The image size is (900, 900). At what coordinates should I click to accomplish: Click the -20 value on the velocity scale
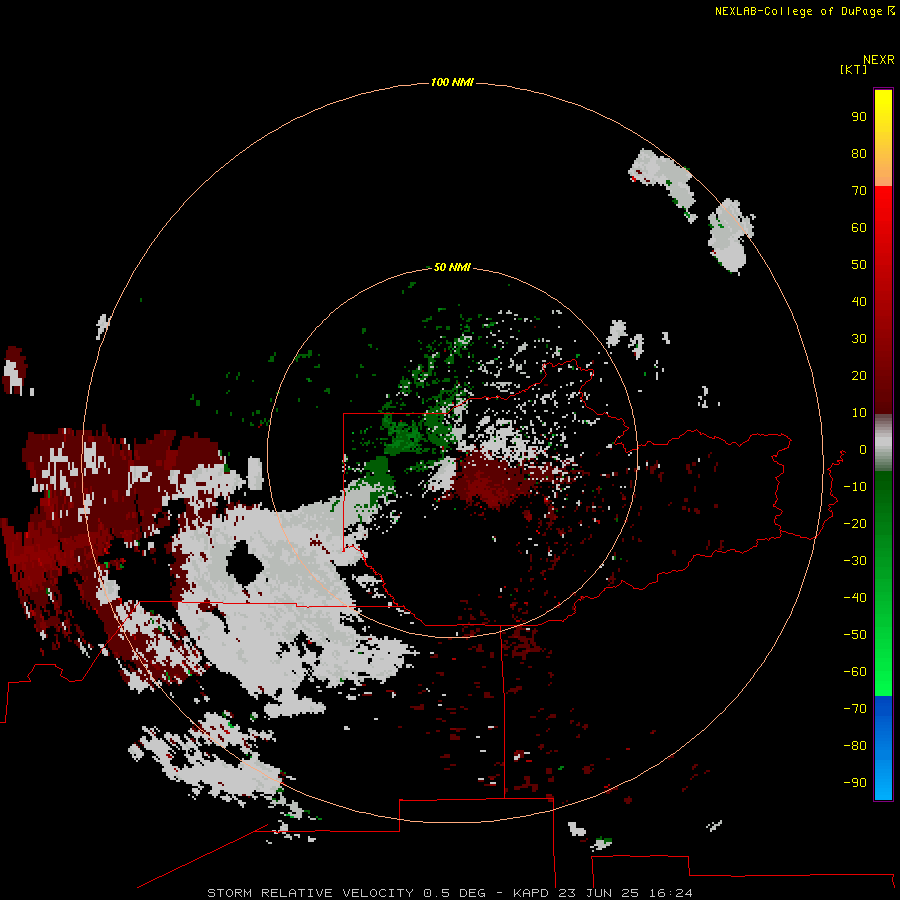click(855, 523)
